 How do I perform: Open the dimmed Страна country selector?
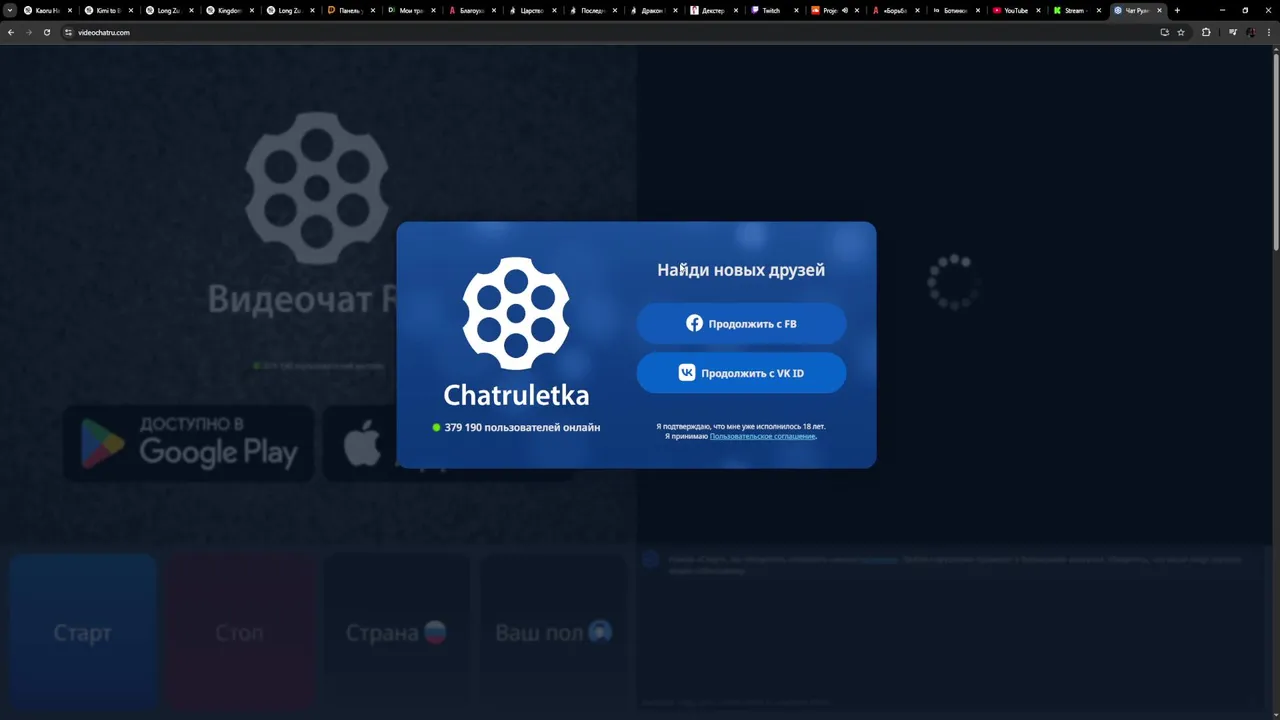pos(396,633)
